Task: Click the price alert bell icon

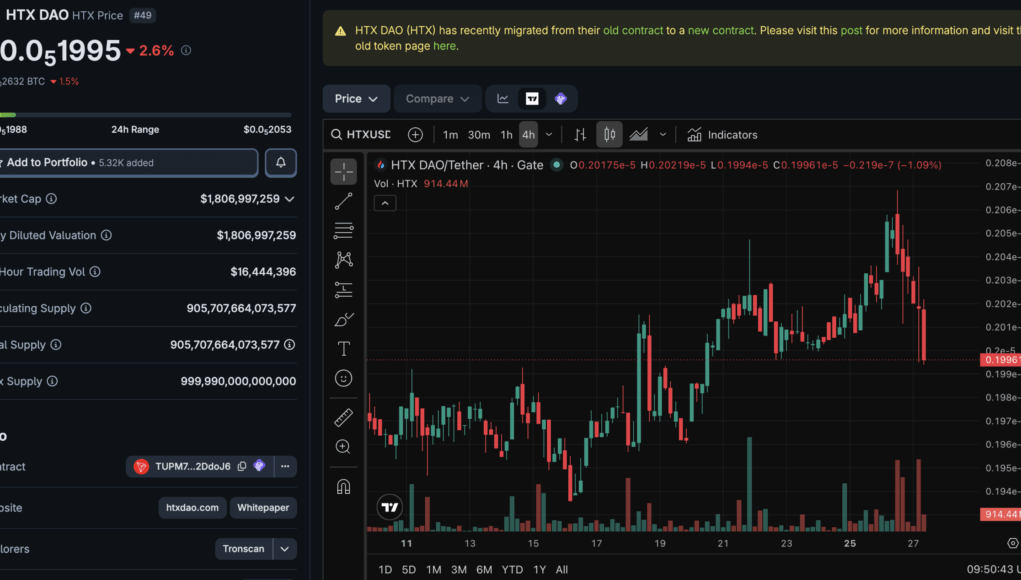Action: 281,163
